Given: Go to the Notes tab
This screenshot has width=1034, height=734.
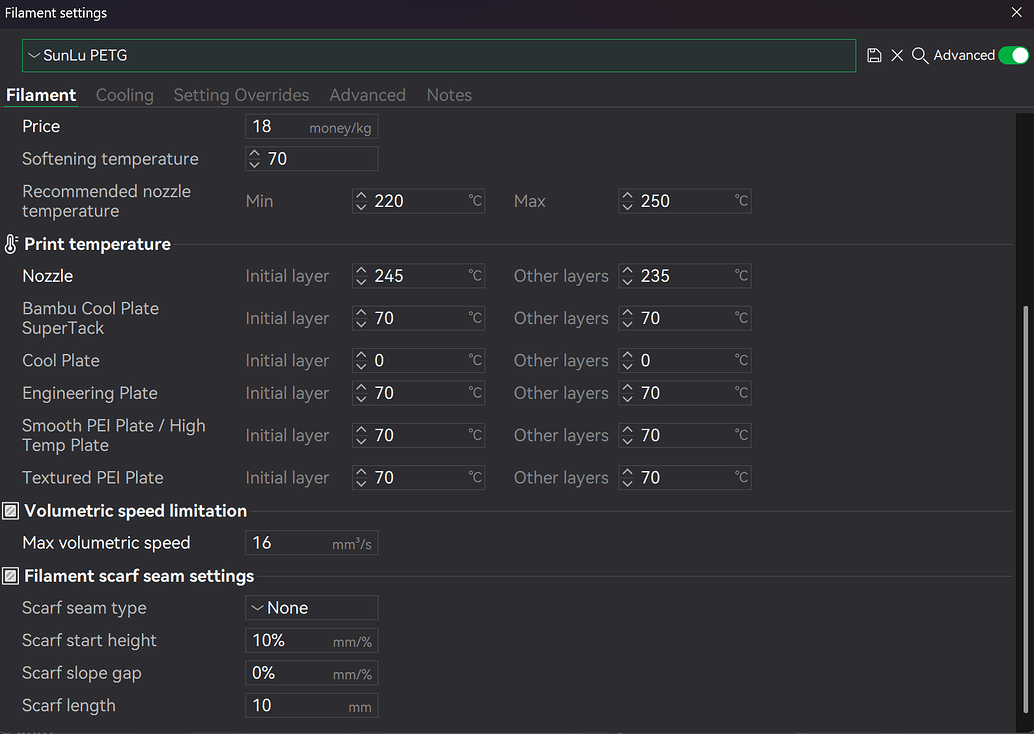Looking at the screenshot, I should coord(449,95).
